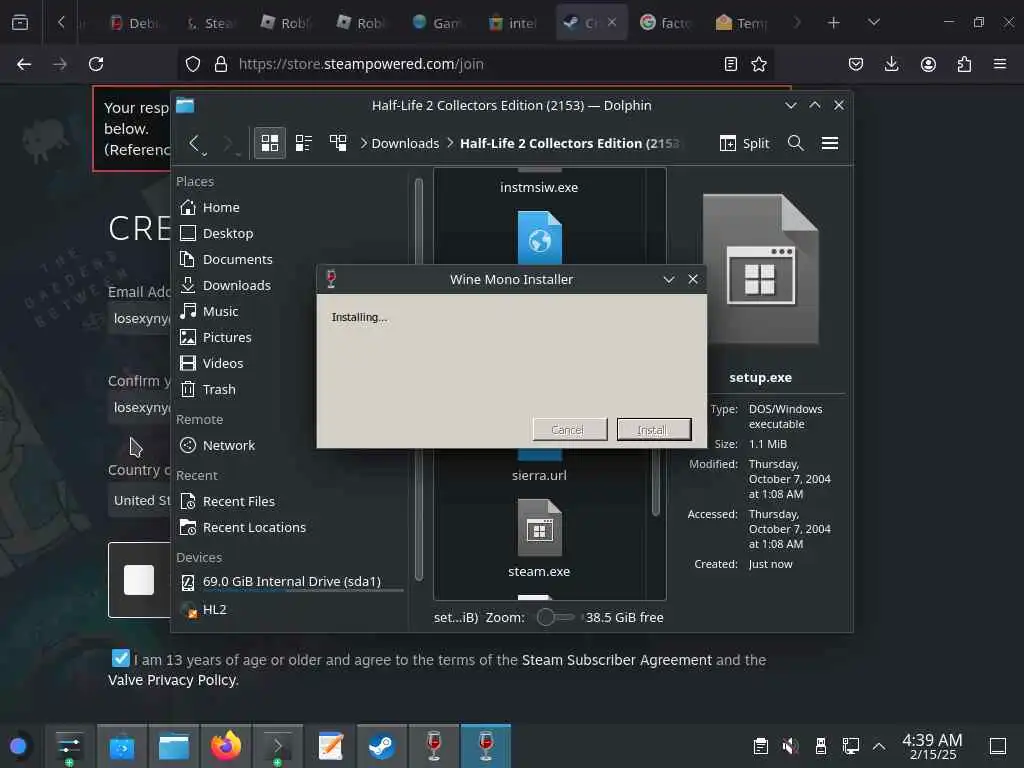The width and height of the screenshot is (1024, 768).
Task: Go back in Firefox
Action: click(24, 64)
